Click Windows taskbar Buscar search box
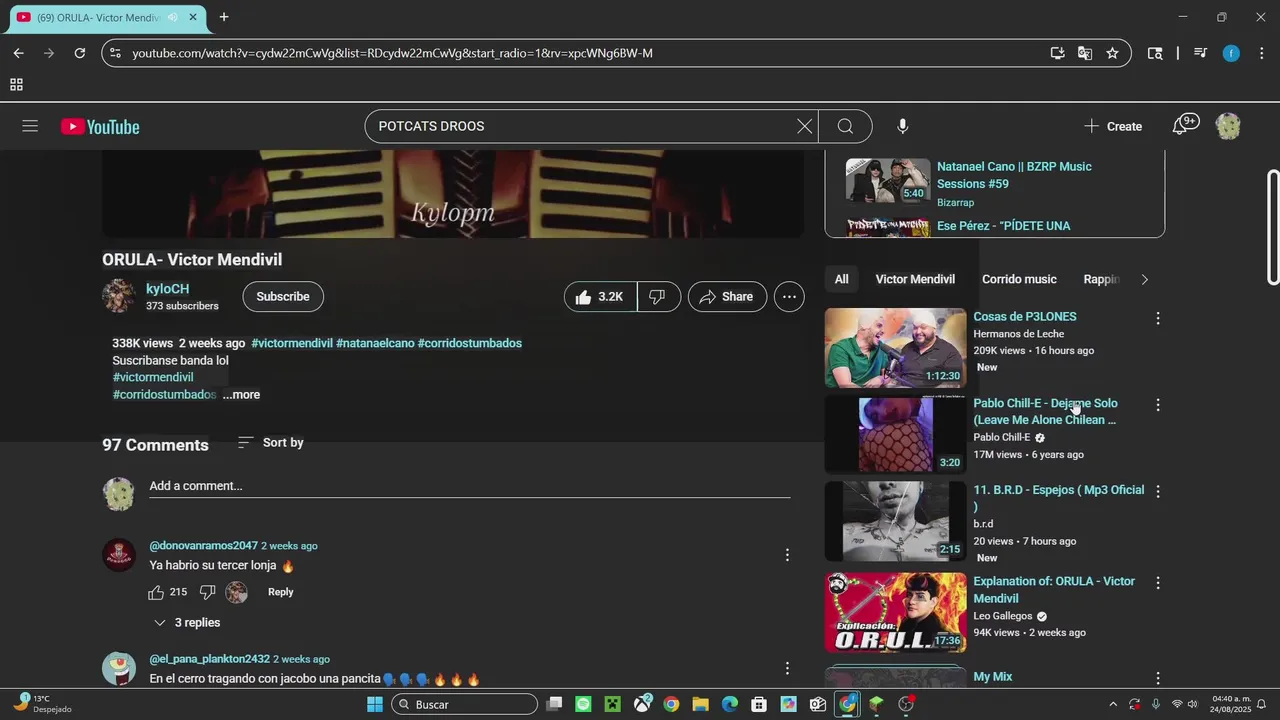The width and height of the screenshot is (1280, 720). pos(464,704)
